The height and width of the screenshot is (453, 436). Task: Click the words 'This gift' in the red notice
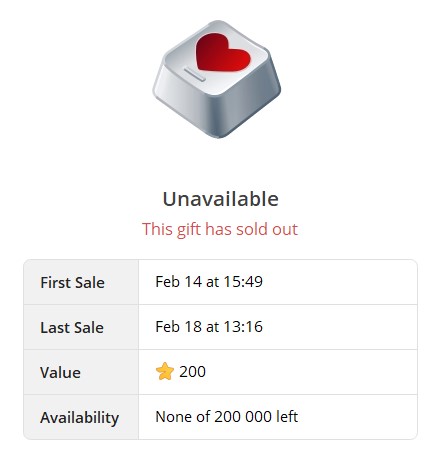(172, 229)
